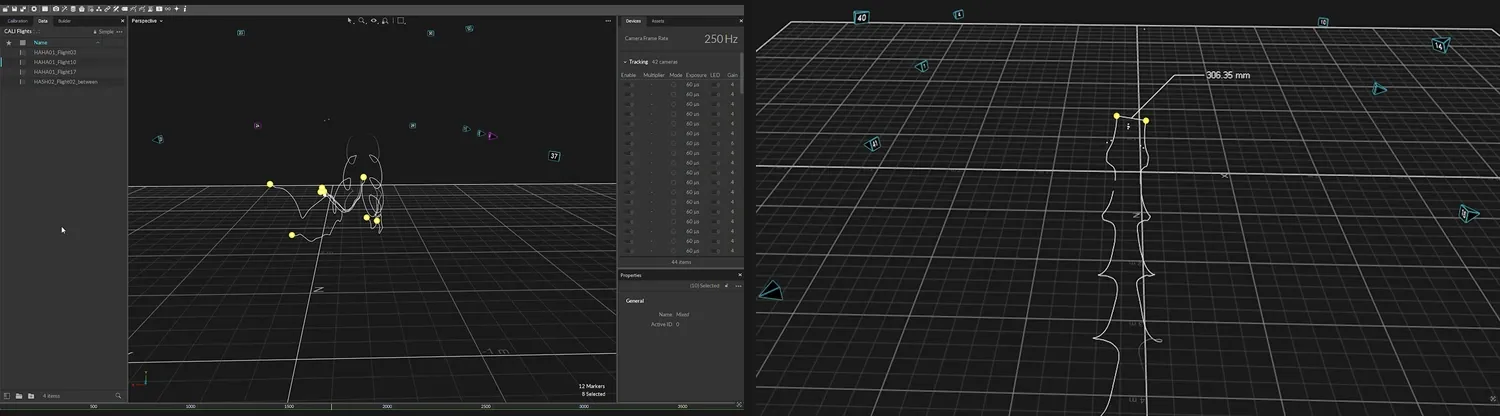Click the Name field showing Mixed in Properties
The height and width of the screenshot is (416, 1500).
682,314
